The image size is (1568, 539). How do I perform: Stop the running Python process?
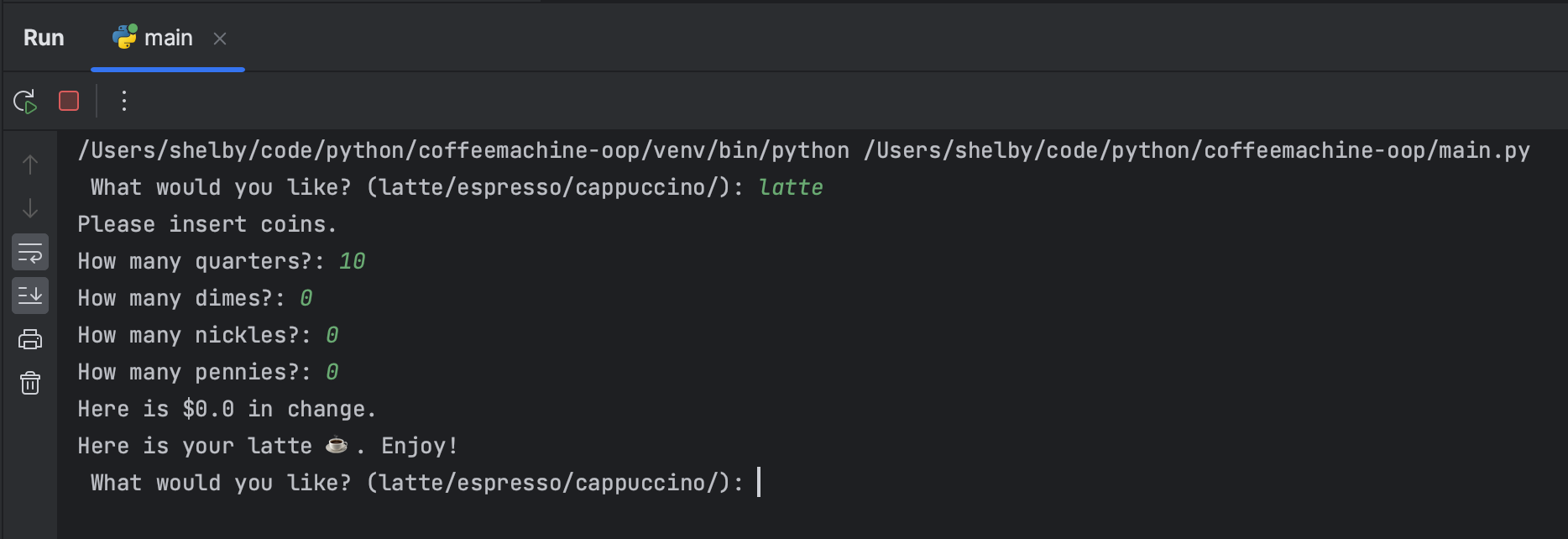68,101
